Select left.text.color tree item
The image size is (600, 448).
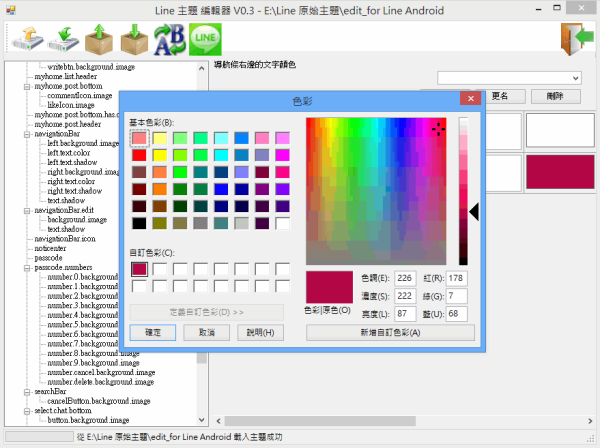[68, 153]
